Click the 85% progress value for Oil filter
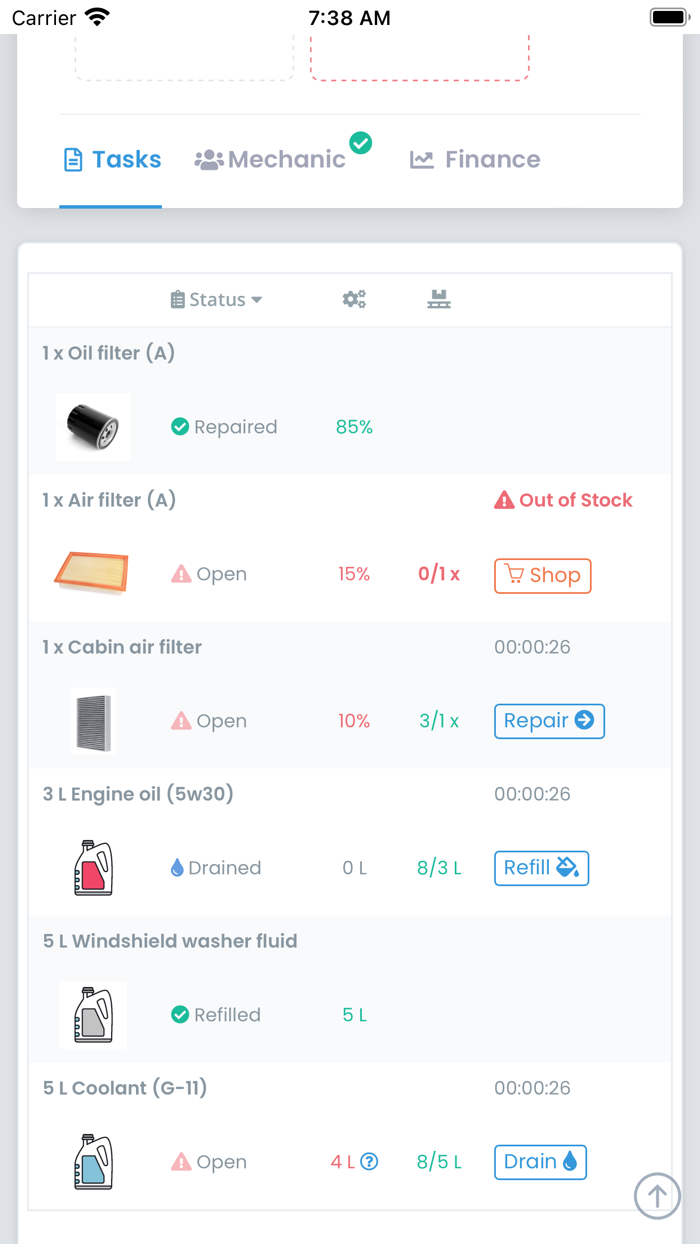Viewport: 700px width, 1244px height. point(354,427)
